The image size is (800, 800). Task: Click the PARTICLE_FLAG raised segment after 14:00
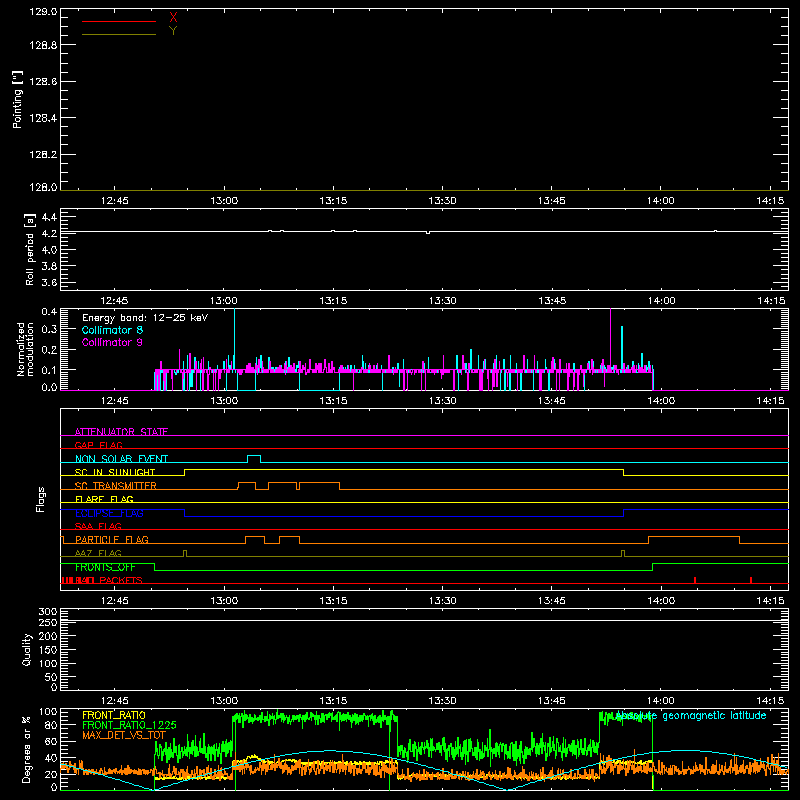pos(694,537)
